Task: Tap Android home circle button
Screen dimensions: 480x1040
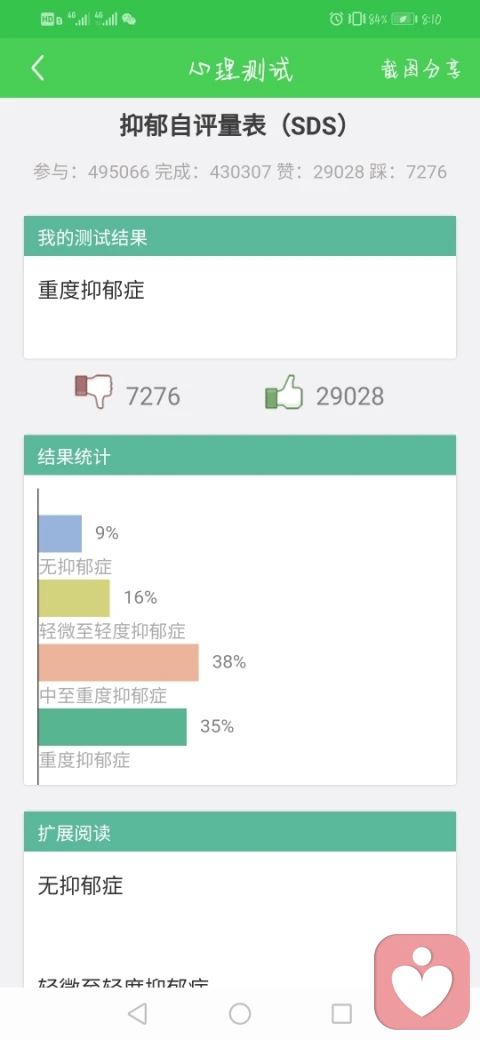Action: 240,1013
